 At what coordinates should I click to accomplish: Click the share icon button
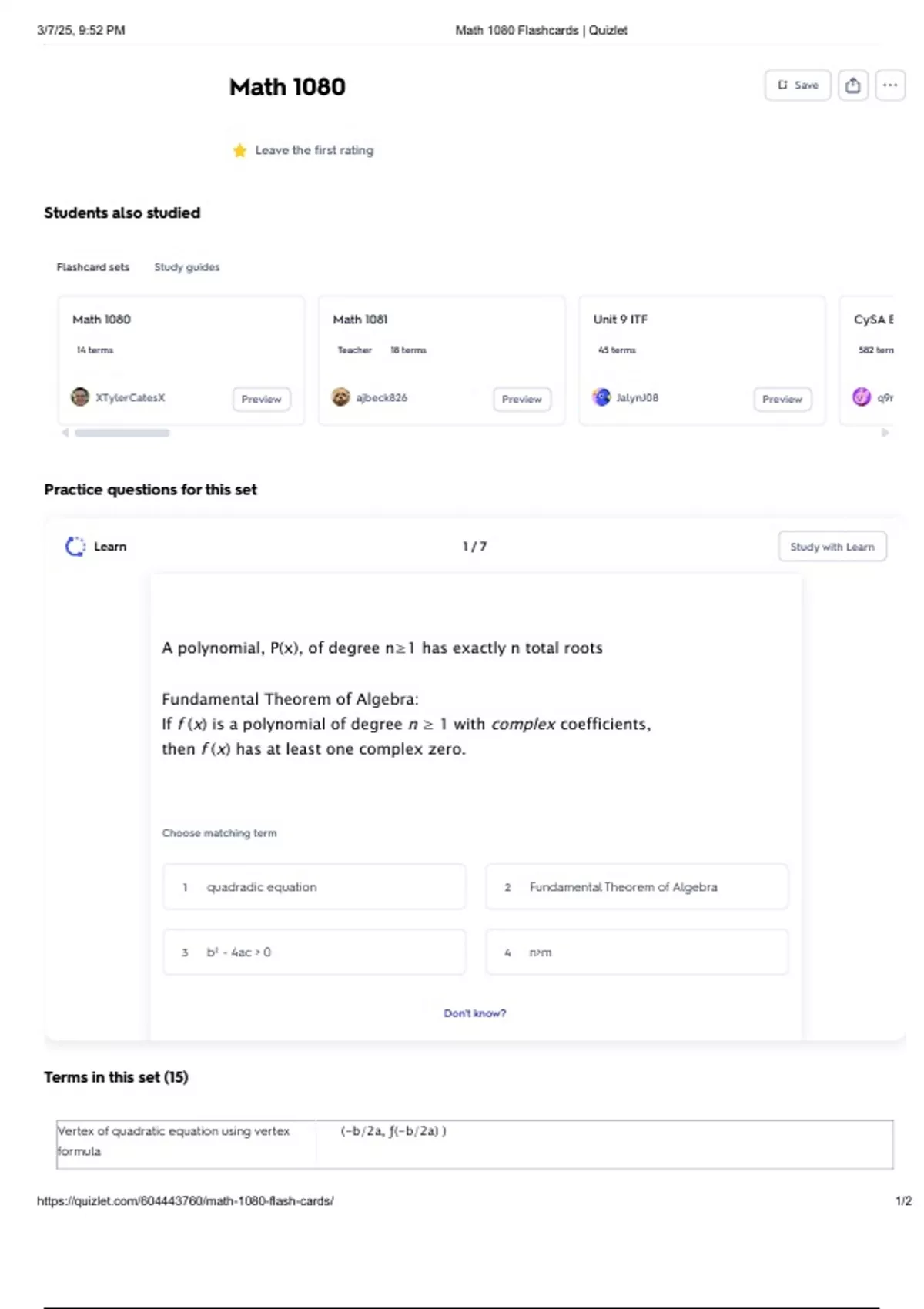[x=852, y=85]
